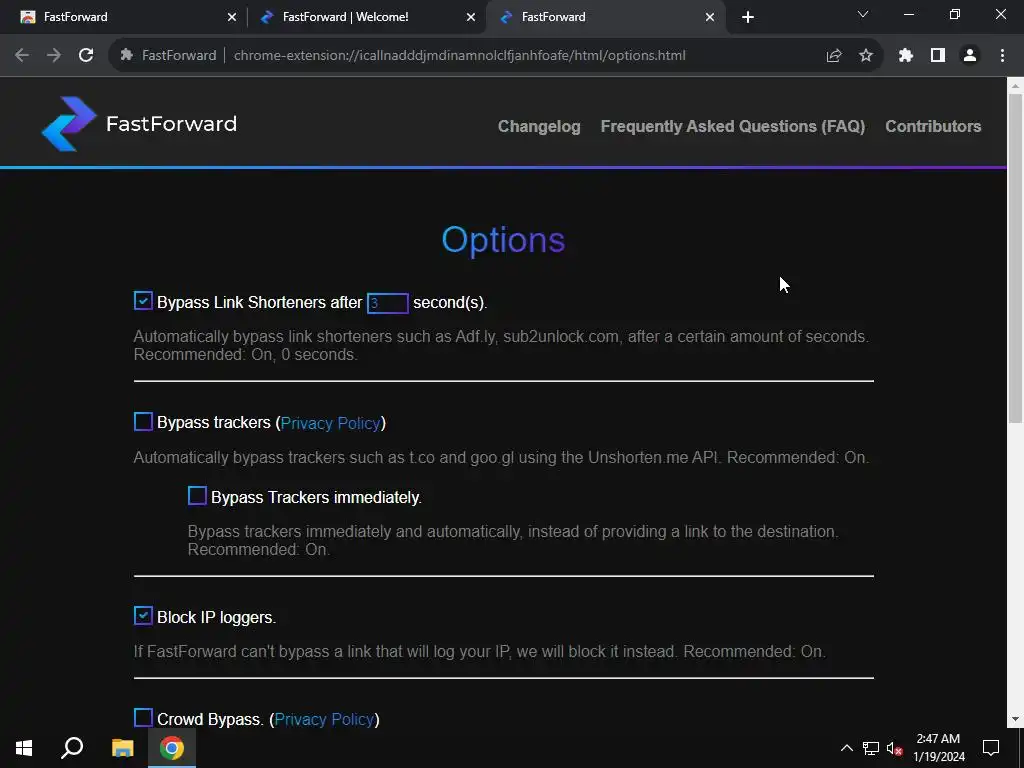Open the Changelog page
This screenshot has height=768, width=1024.
click(x=539, y=126)
